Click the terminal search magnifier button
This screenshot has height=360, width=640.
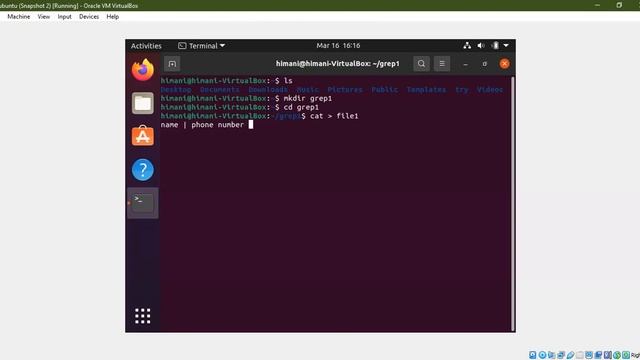pos(421,64)
